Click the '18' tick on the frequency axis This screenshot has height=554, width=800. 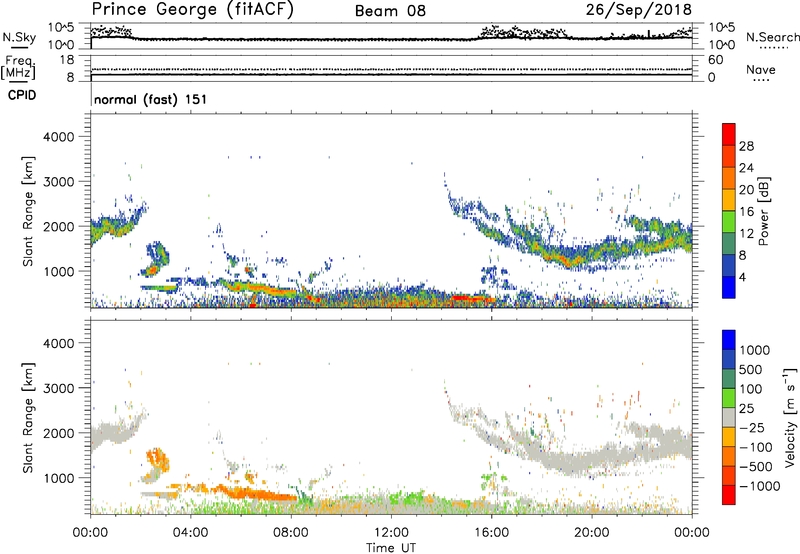coord(67,60)
